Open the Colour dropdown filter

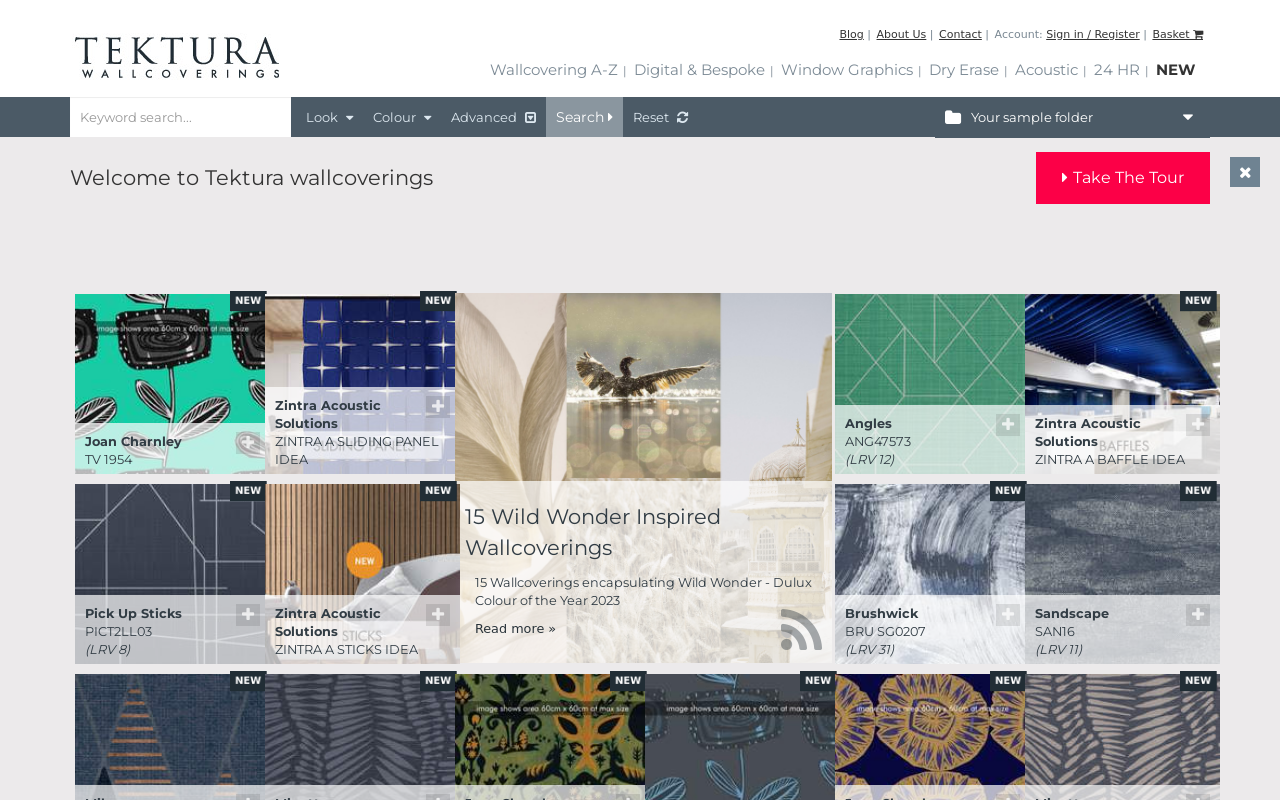coord(402,117)
